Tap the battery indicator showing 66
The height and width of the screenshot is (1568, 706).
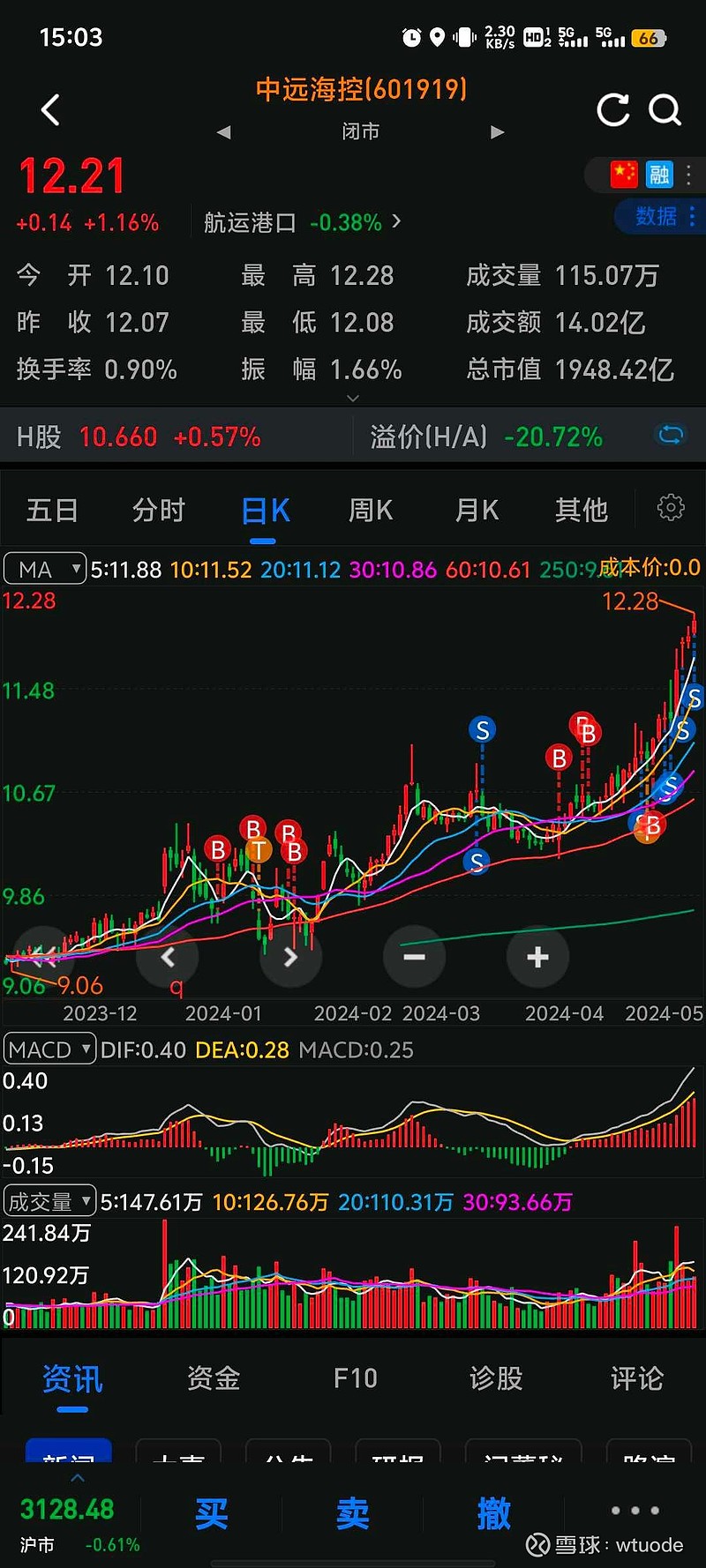pyautogui.click(x=649, y=38)
